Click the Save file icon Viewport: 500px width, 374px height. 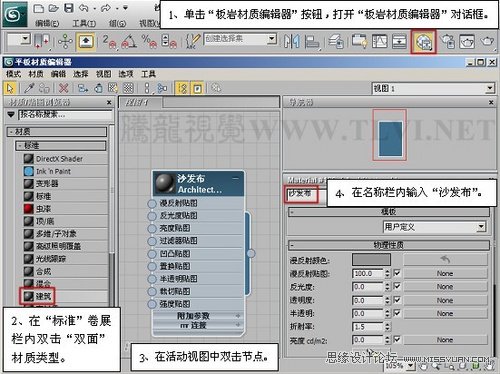(69, 8)
